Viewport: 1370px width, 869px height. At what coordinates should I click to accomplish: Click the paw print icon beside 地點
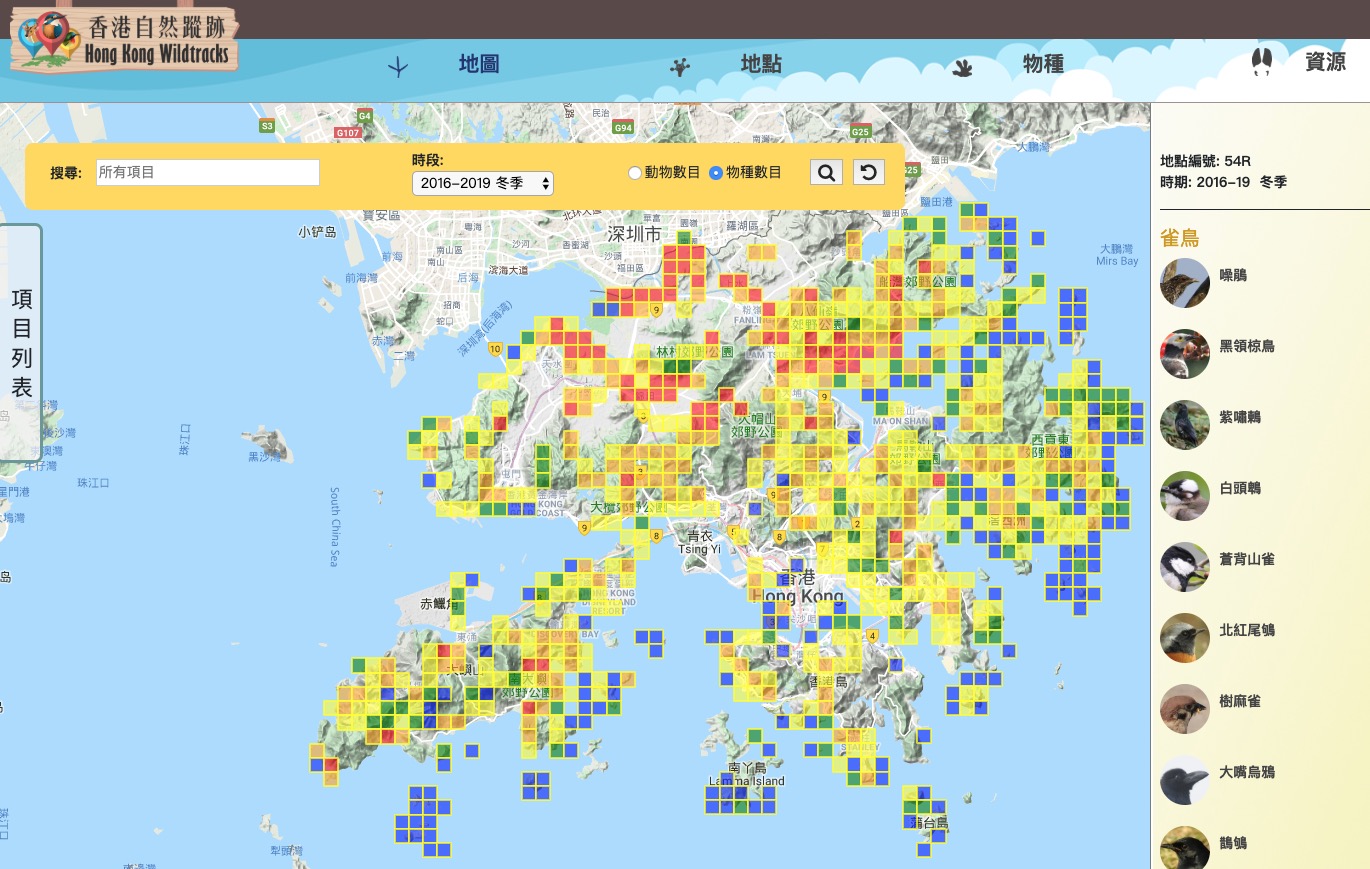(x=680, y=68)
